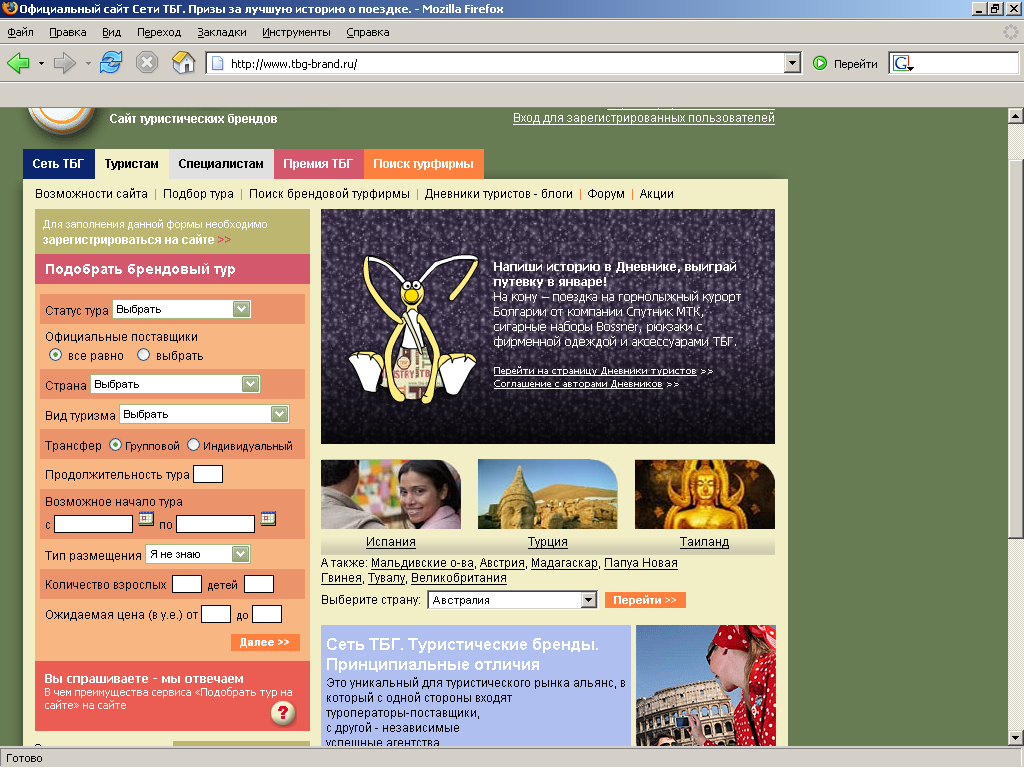This screenshot has width=1024, height=768.
Task: Click the start date с input field
Action: click(93, 524)
